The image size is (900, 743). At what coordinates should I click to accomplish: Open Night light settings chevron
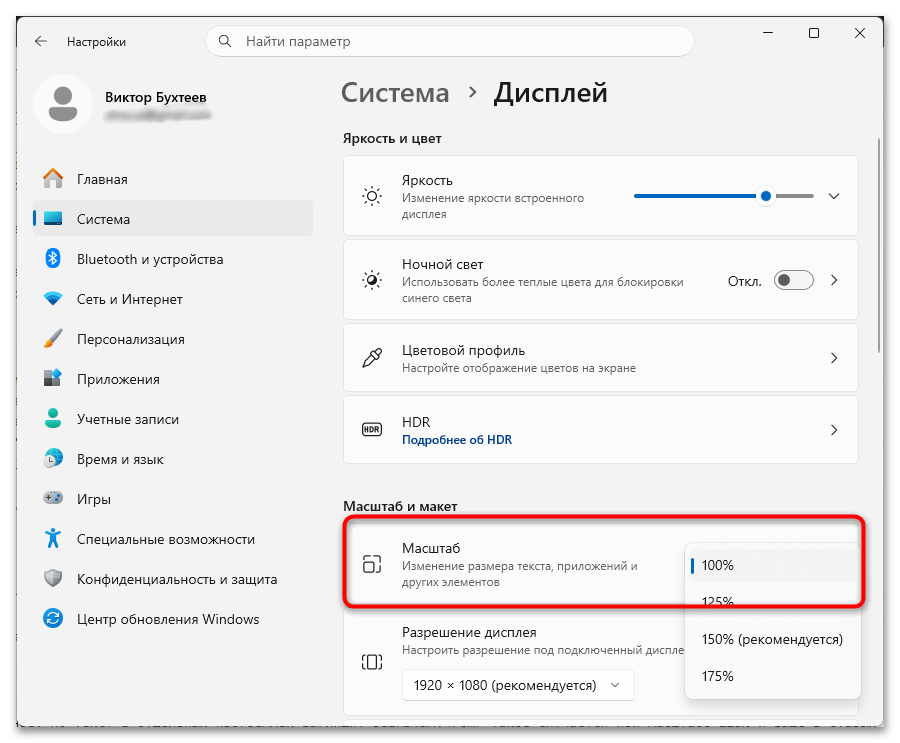(x=835, y=280)
